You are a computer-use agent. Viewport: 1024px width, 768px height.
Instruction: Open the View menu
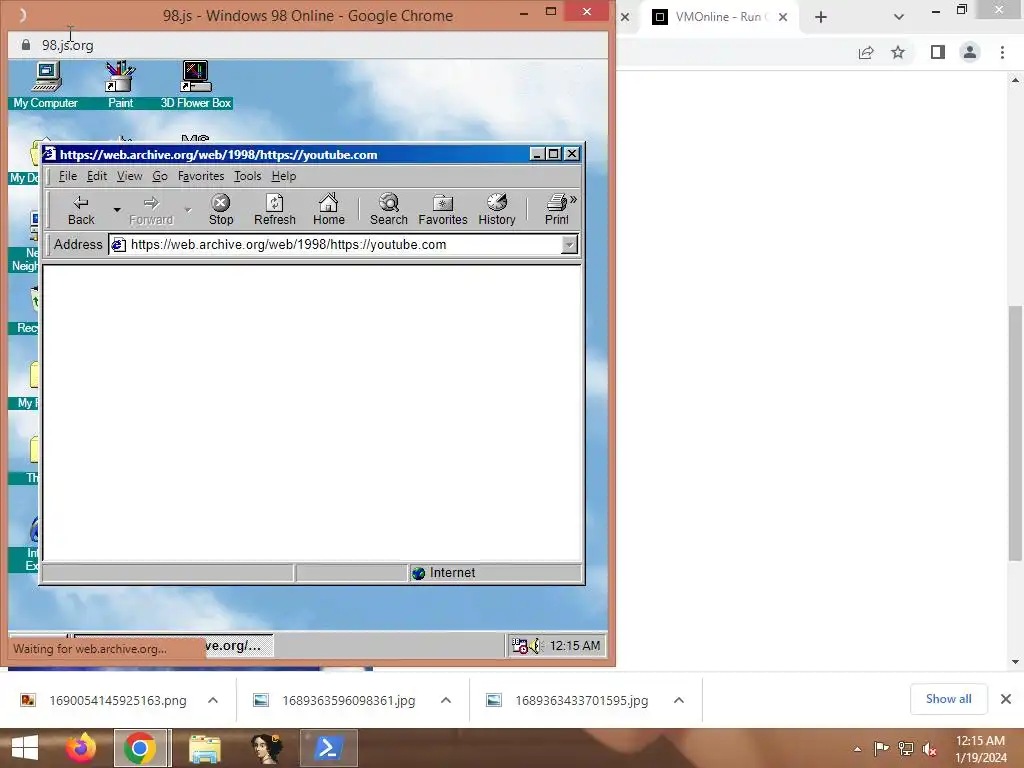point(129,176)
